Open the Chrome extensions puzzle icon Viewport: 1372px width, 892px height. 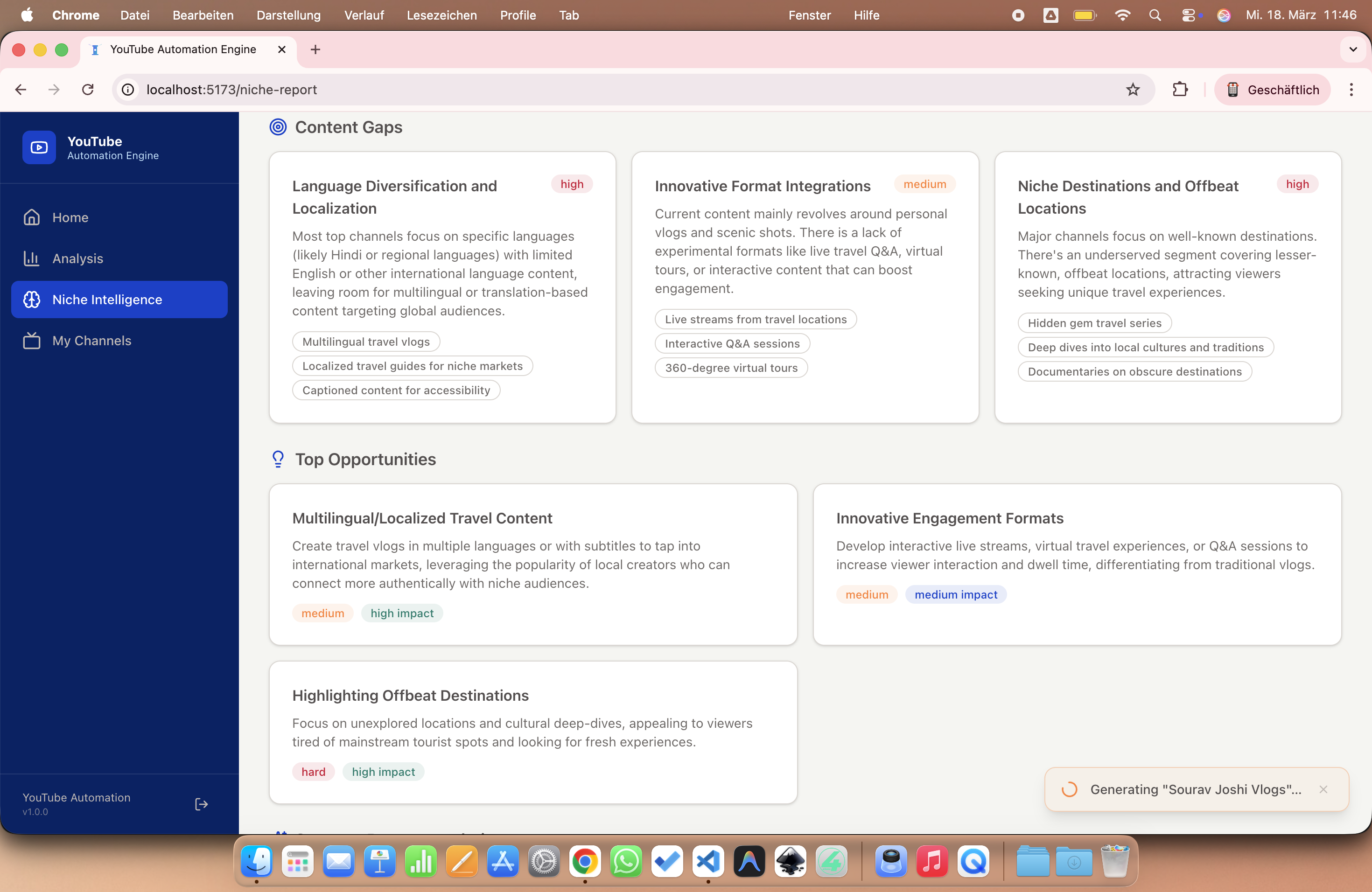click(x=1179, y=89)
